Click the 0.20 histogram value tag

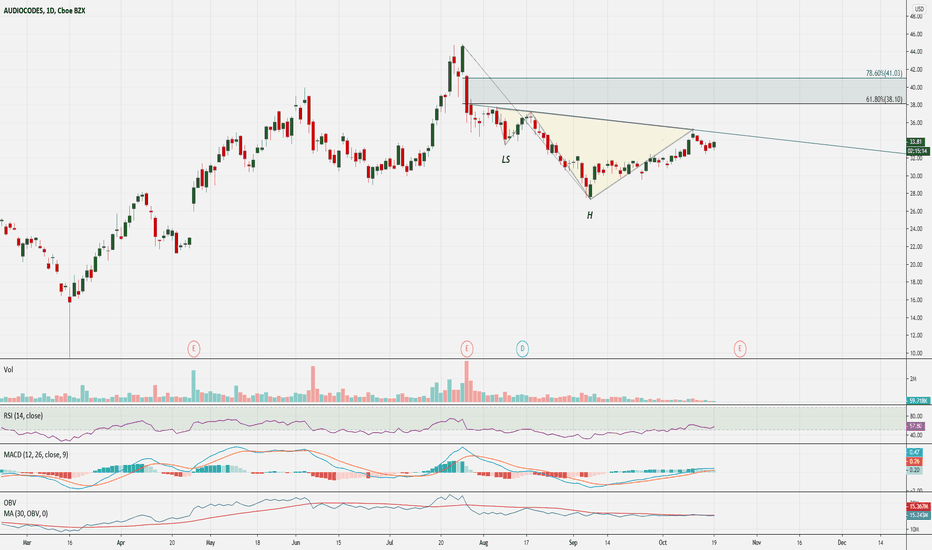915,470
